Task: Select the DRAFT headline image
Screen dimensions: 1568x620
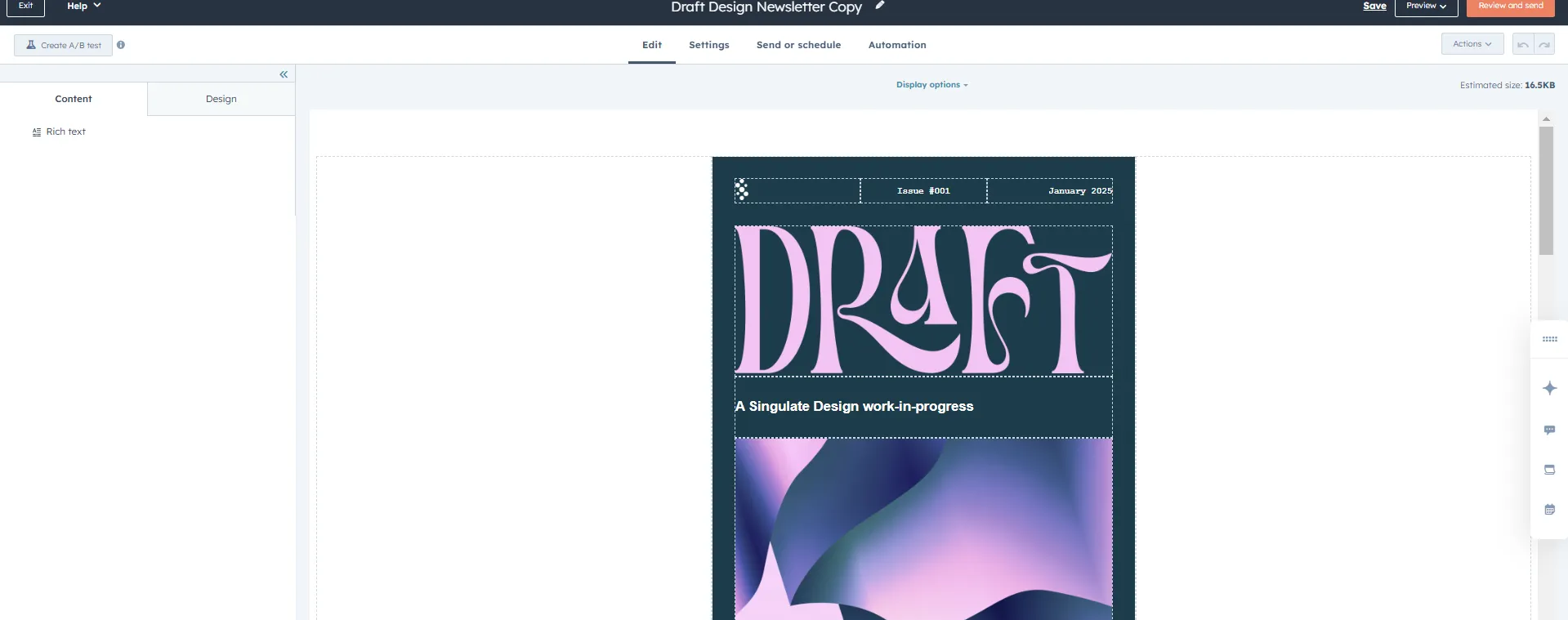Action: coord(923,301)
